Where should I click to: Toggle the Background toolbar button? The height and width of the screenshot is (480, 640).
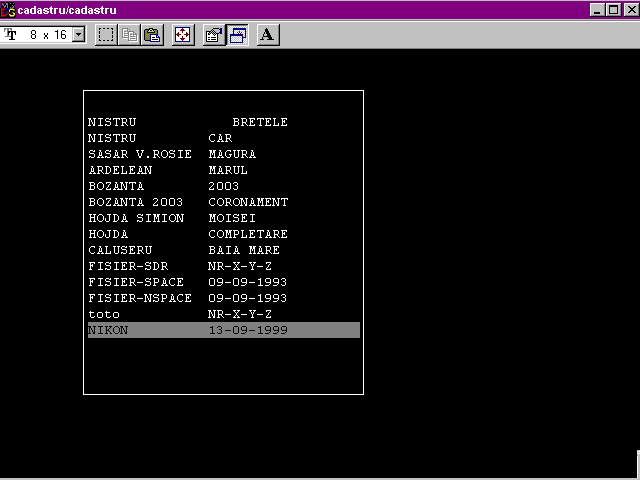[238, 35]
